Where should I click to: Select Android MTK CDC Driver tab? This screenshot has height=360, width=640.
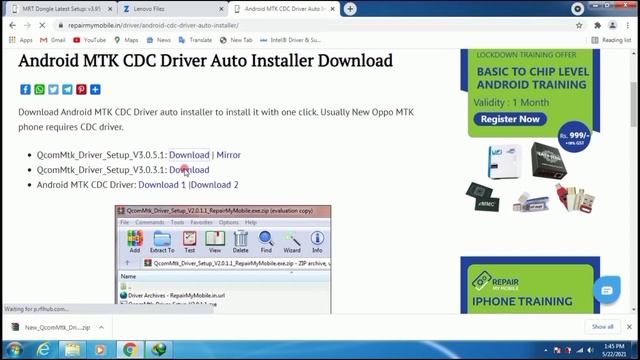tap(284, 9)
